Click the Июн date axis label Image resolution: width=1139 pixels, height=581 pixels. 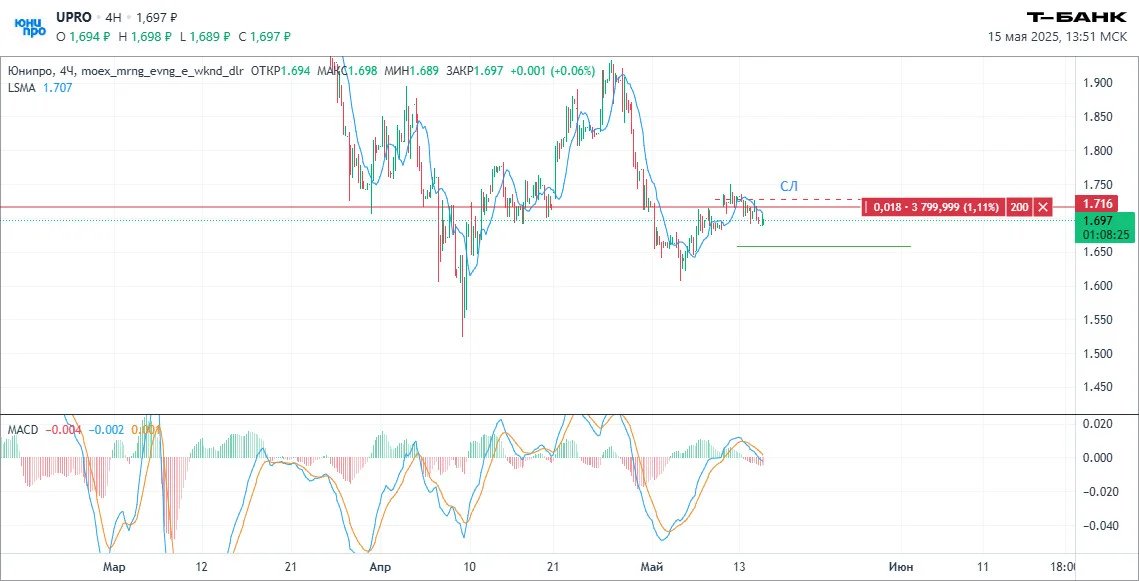pyautogui.click(x=903, y=567)
